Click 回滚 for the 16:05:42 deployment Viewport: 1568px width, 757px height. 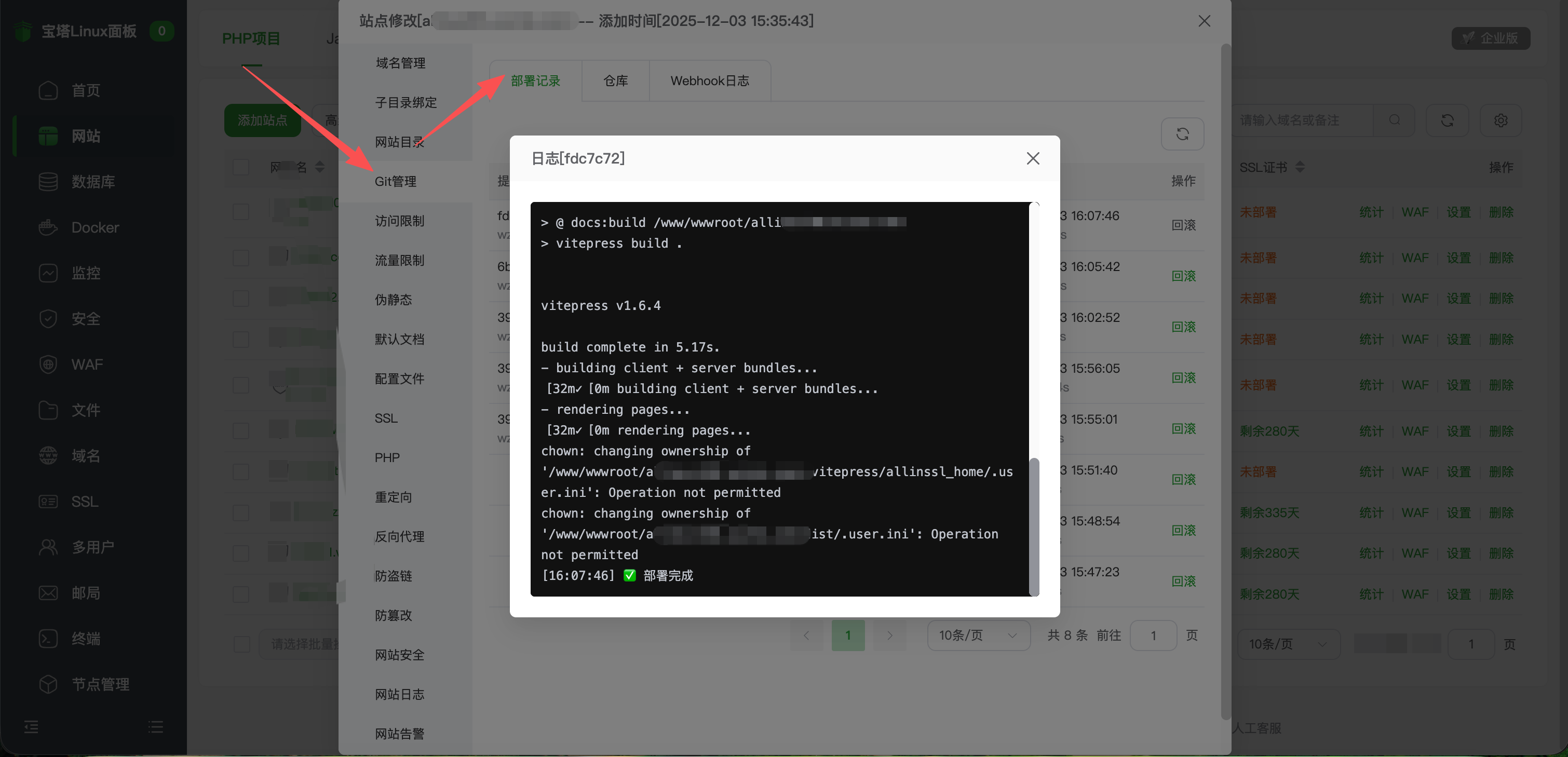tap(1183, 276)
